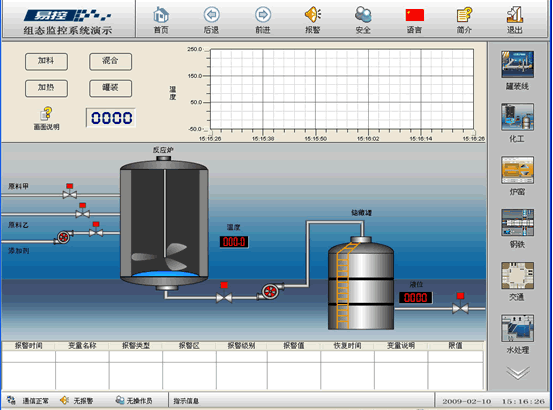This screenshot has height=410, width=553.
Task: Toggle the 原料甲 inlet valve
Action: (x=69, y=191)
